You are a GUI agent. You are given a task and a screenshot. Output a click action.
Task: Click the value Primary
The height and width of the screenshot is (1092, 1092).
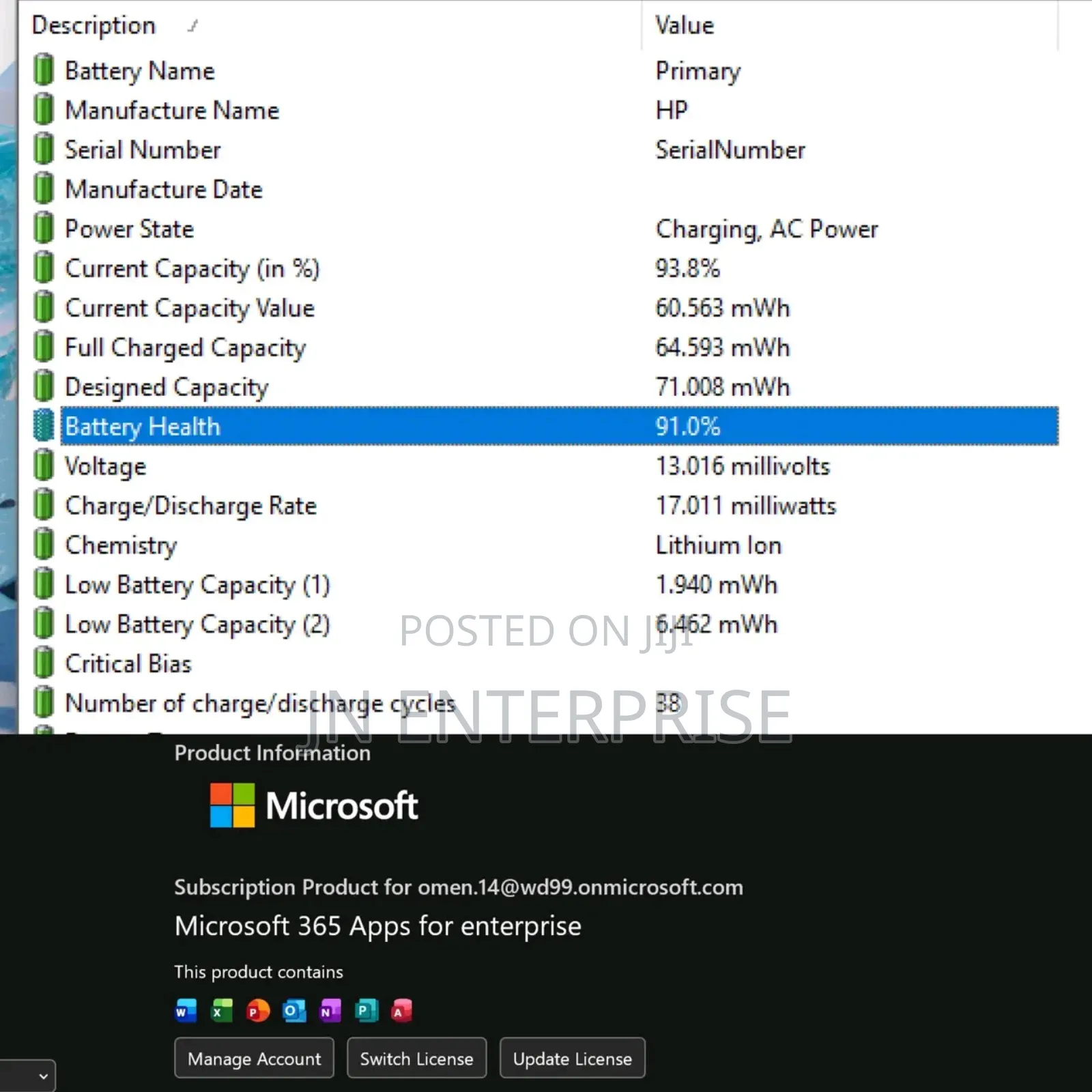coord(698,72)
